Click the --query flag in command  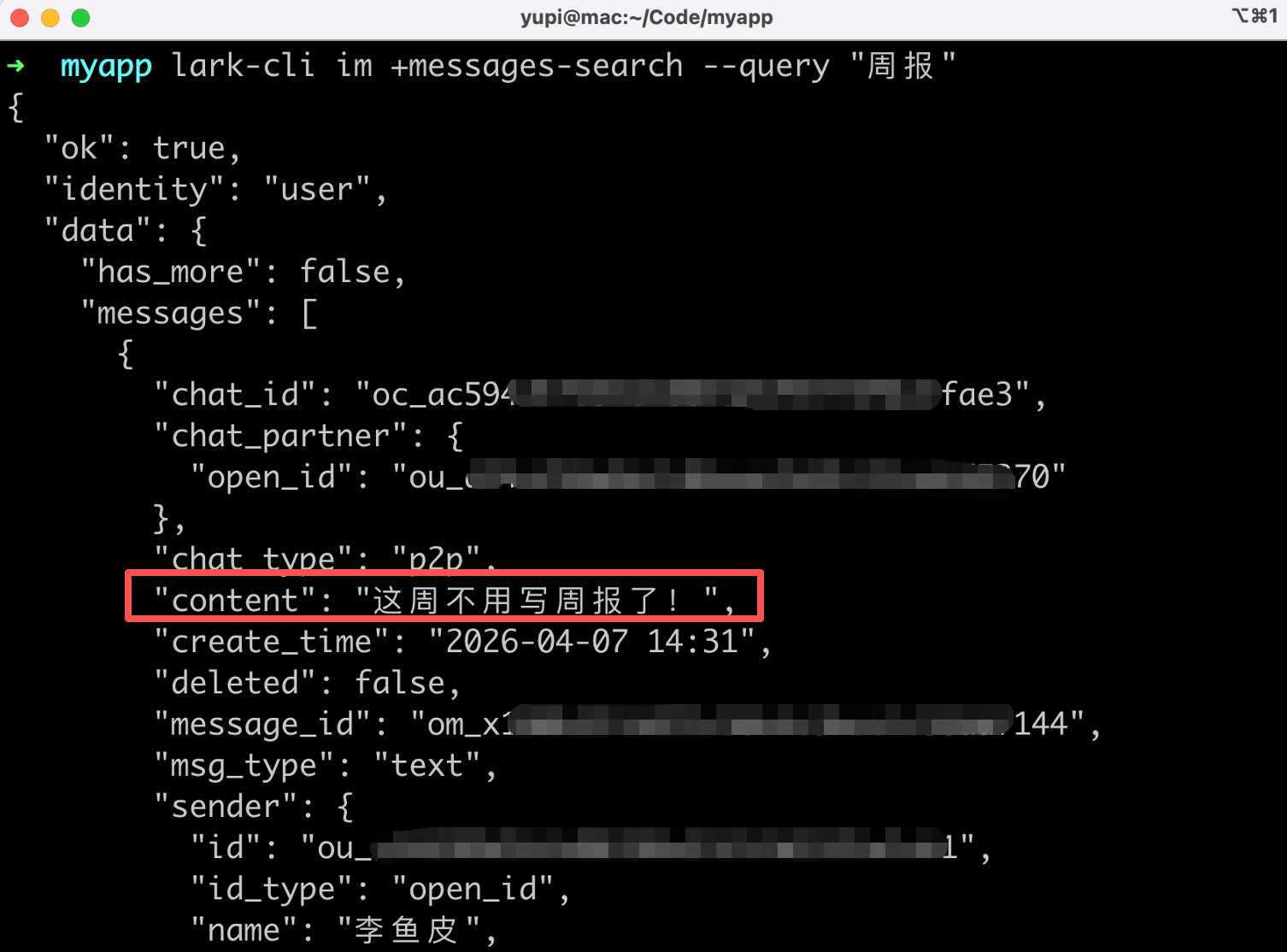point(767,67)
